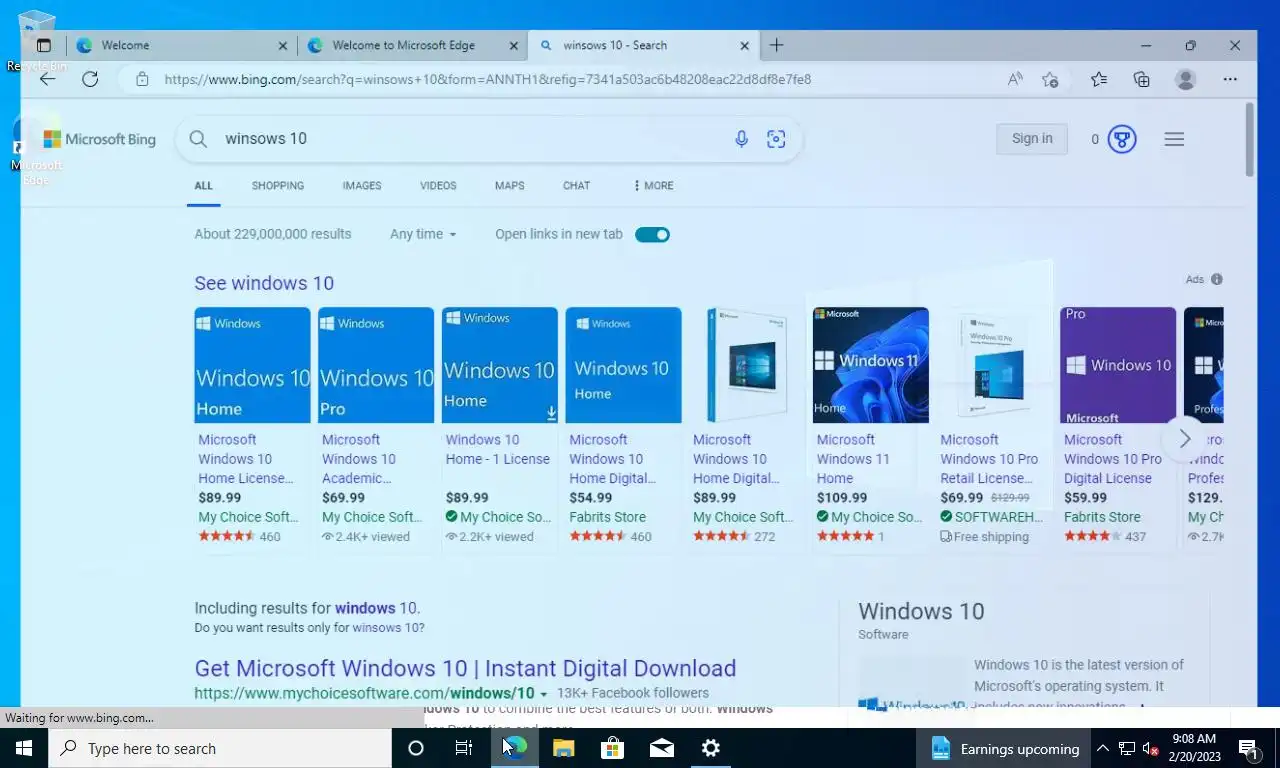Open Bing hamburger menu
The width and height of the screenshot is (1280, 768).
point(1174,139)
